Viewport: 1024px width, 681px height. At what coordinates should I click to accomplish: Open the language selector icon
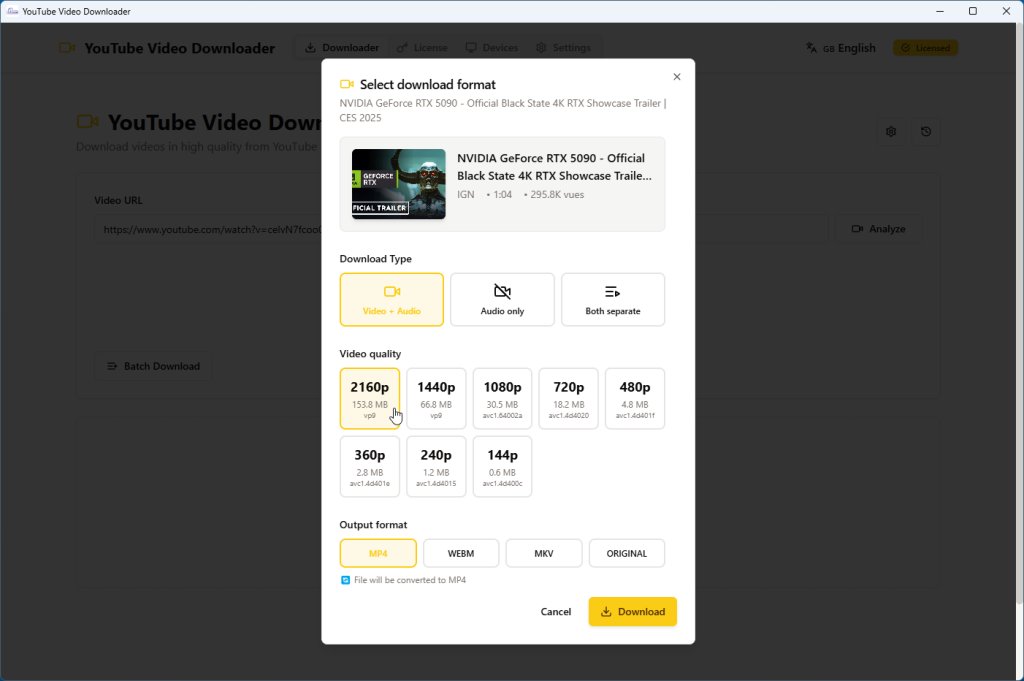(811, 47)
